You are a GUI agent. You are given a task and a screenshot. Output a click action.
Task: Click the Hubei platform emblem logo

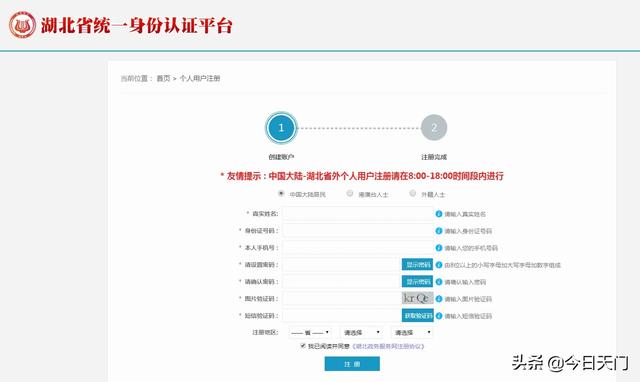click(22, 25)
